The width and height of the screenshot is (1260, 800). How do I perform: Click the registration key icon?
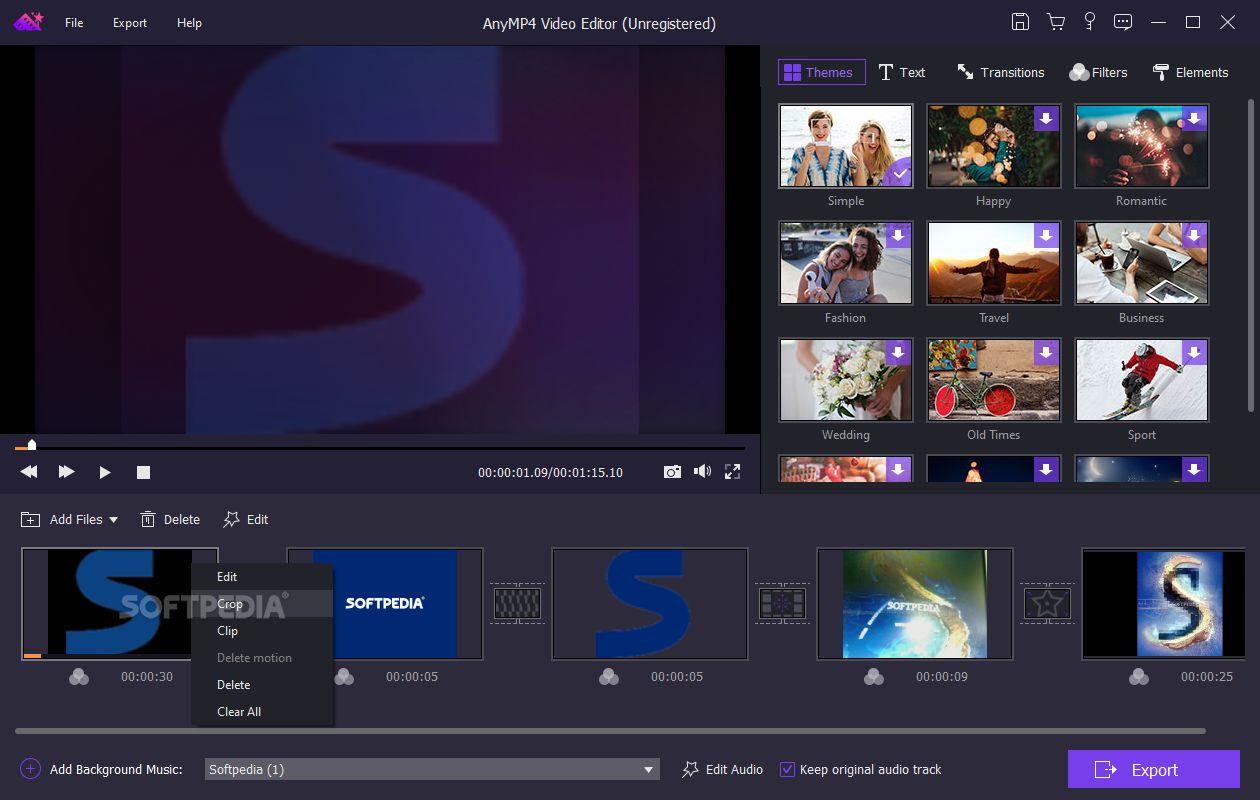click(x=1089, y=21)
